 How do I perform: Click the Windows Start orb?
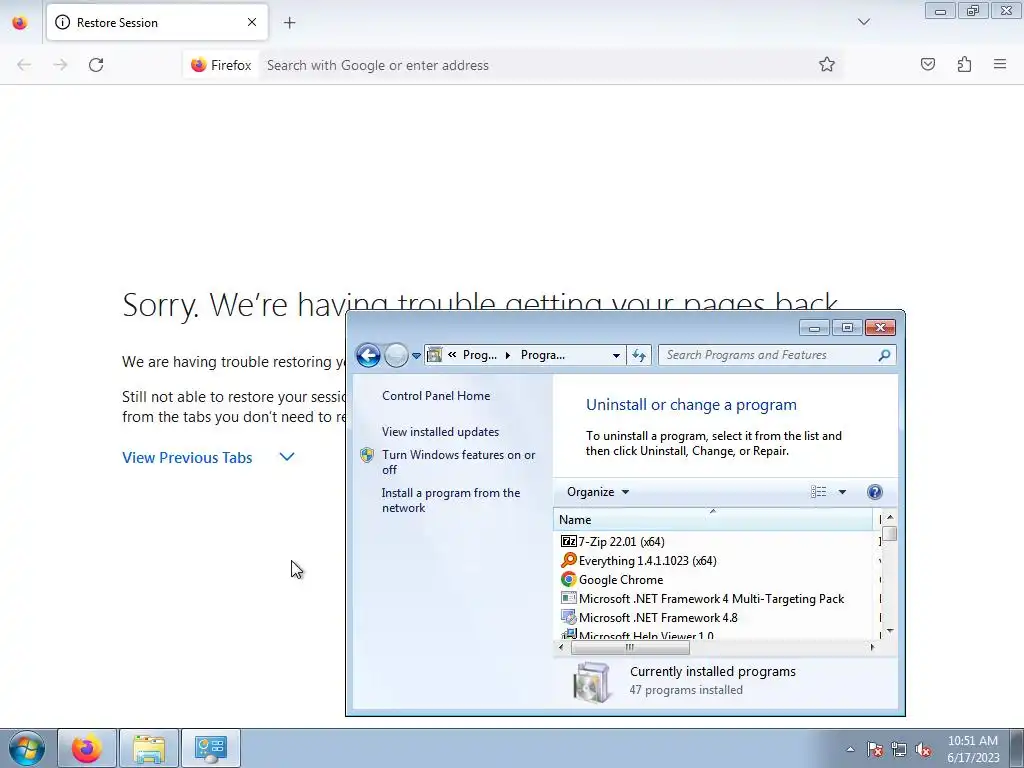(27, 748)
